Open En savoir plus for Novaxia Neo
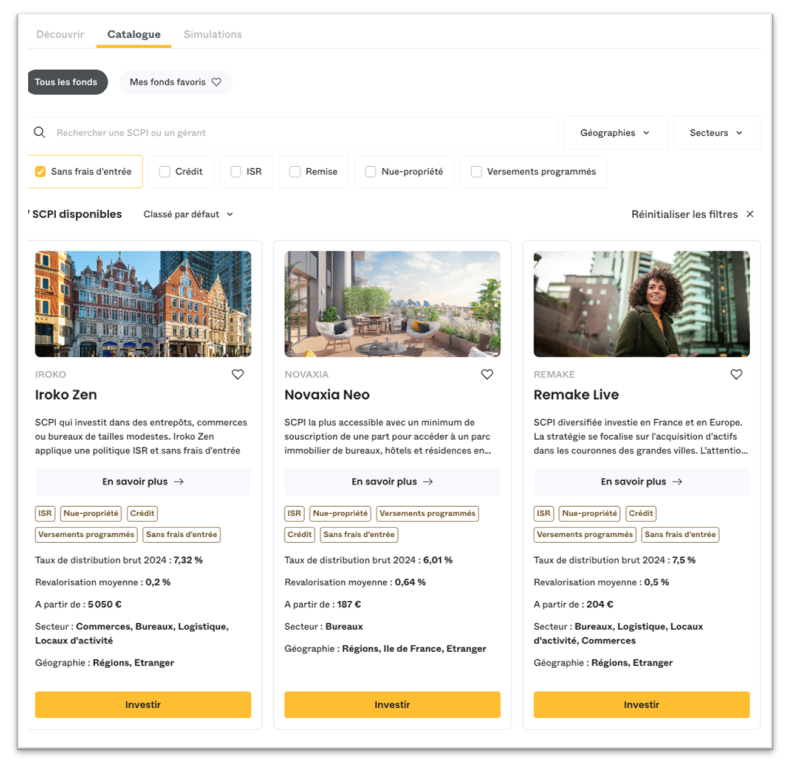 (x=392, y=481)
